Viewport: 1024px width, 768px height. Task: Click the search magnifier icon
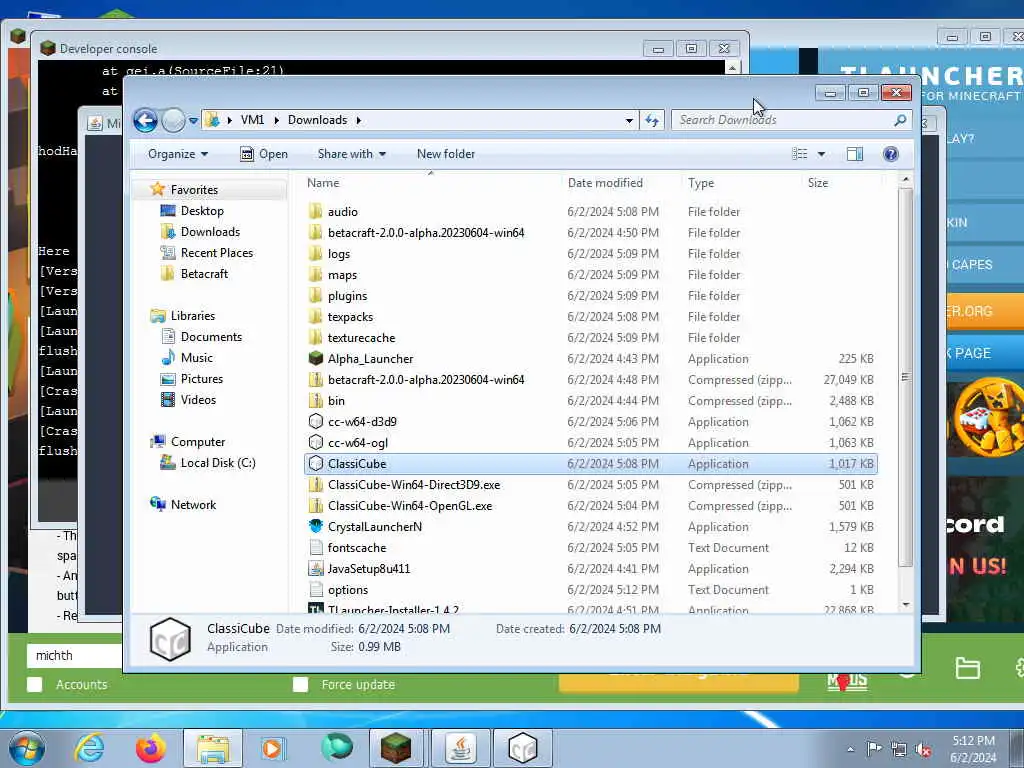pyautogui.click(x=900, y=120)
